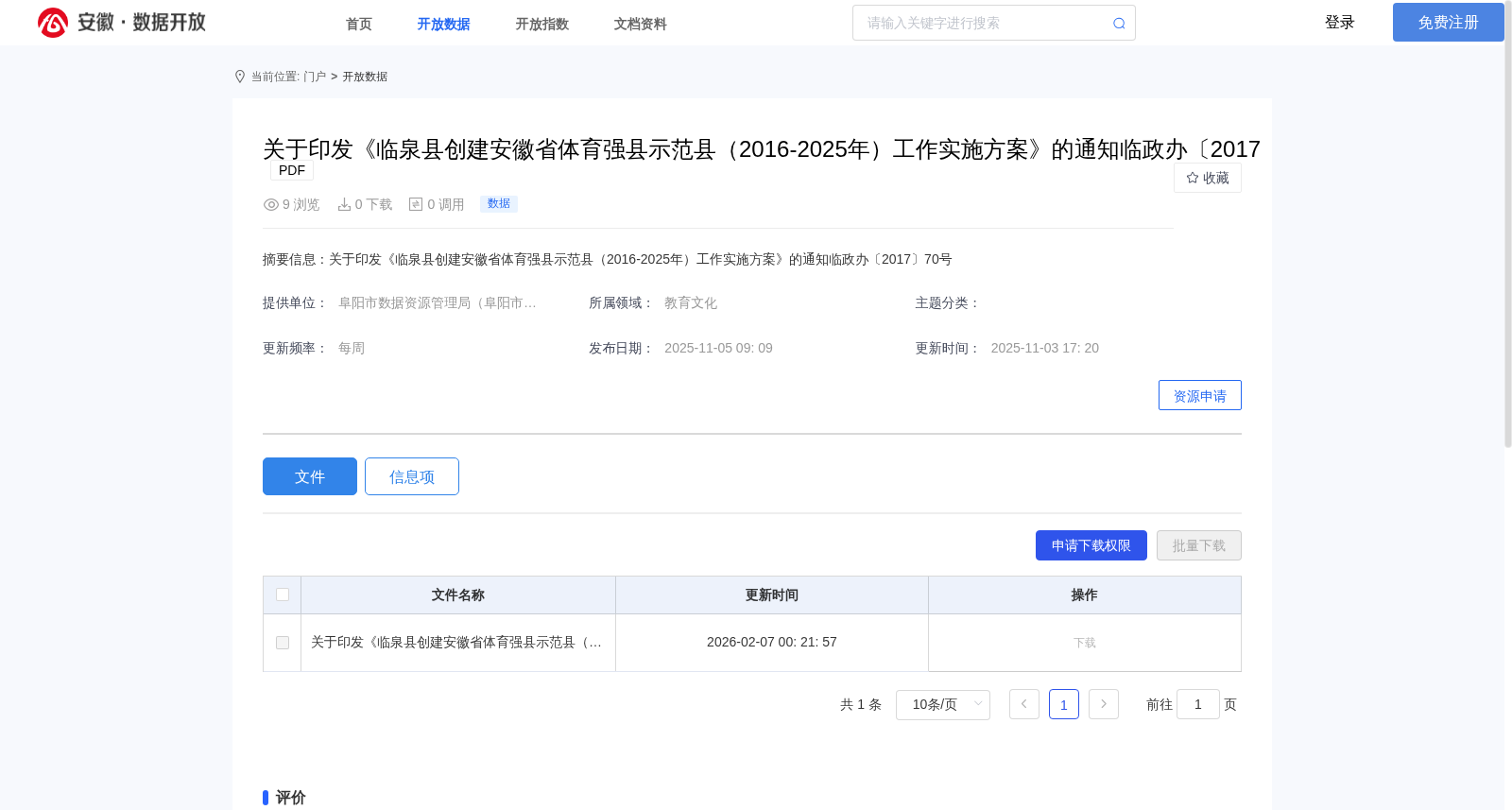Click the 申请下载权限 button
Screen dimensions: 1512x810
[x=1091, y=545]
